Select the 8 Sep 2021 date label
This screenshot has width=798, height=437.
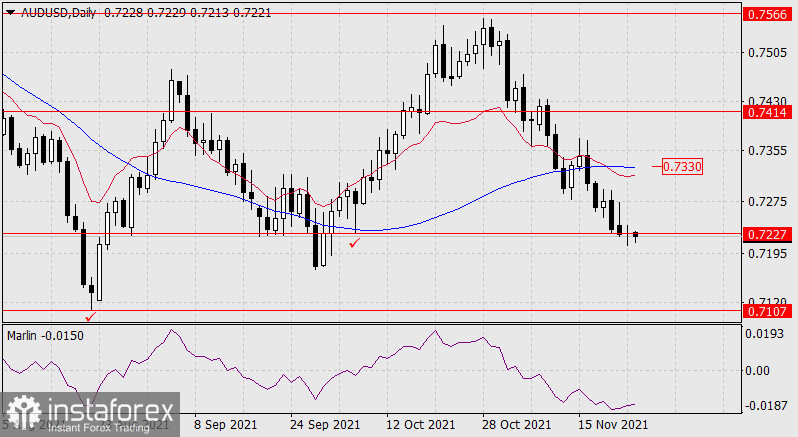(225, 425)
